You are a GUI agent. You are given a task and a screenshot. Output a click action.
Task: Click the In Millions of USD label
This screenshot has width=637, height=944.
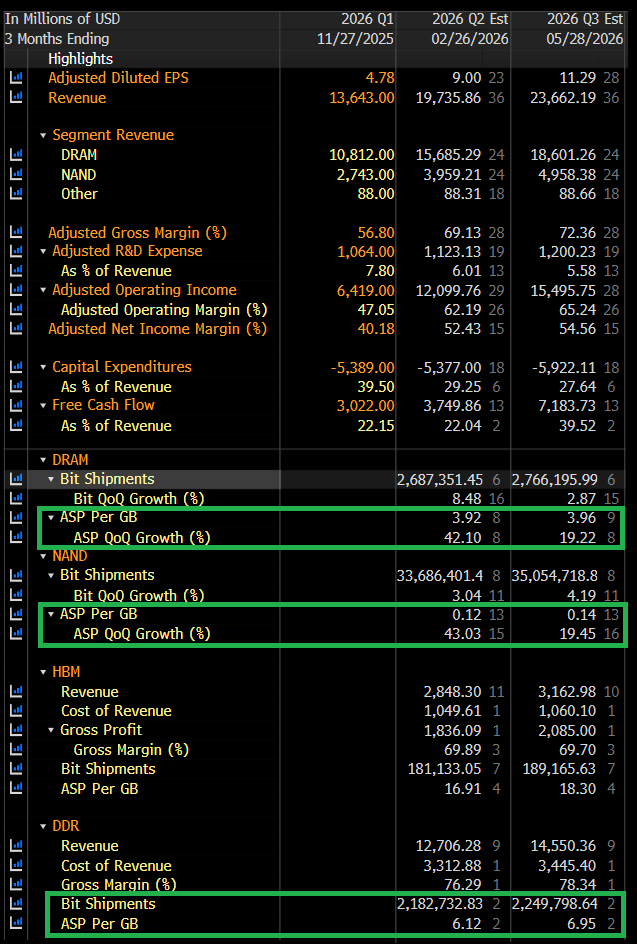[62, 19]
